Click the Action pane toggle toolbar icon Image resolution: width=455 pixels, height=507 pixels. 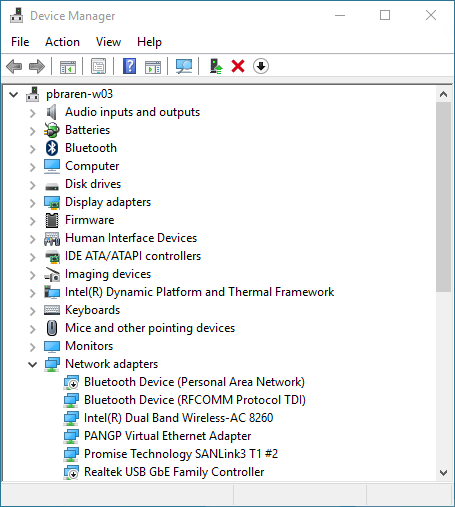click(x=153, y=67)
